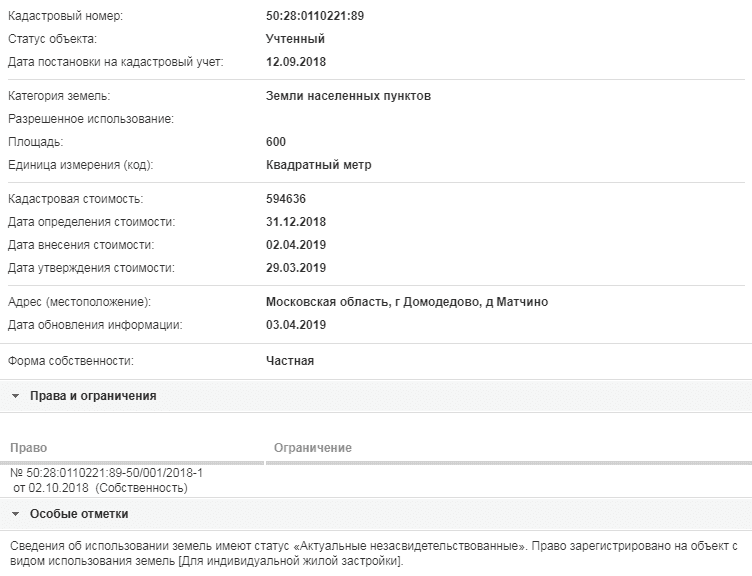The width and height of the screenshot is (752, 576).
Task: Click cadastral number 50:28:0110221:89
Action: point(315,16)
